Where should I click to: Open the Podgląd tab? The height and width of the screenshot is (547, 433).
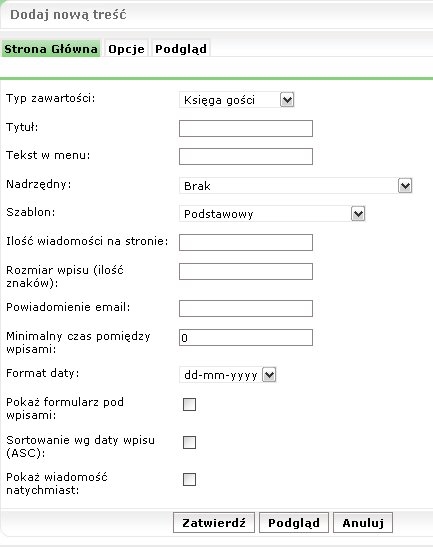click(x=181, y=49)
